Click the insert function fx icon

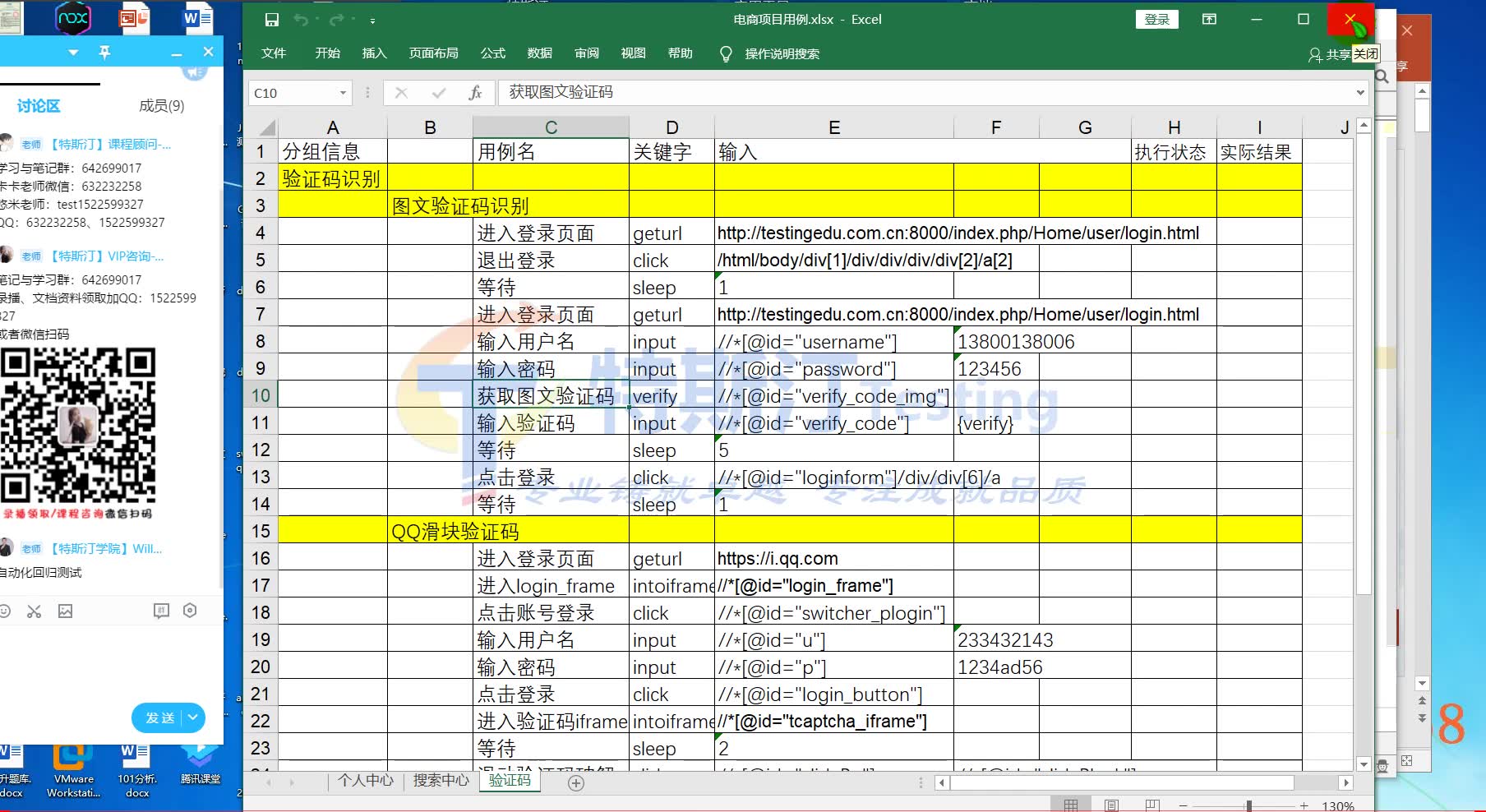pyautogui.click(x=475, y=93)
